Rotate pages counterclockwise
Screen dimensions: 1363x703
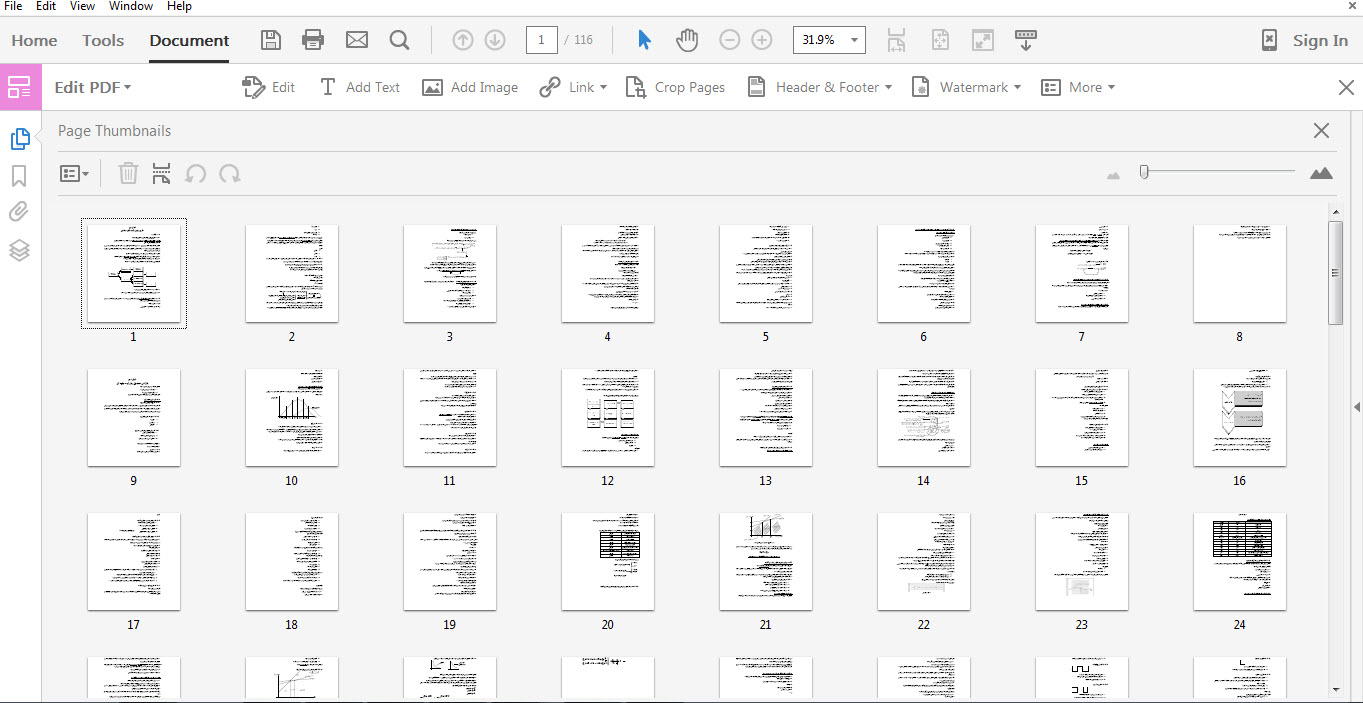(196, 174)
